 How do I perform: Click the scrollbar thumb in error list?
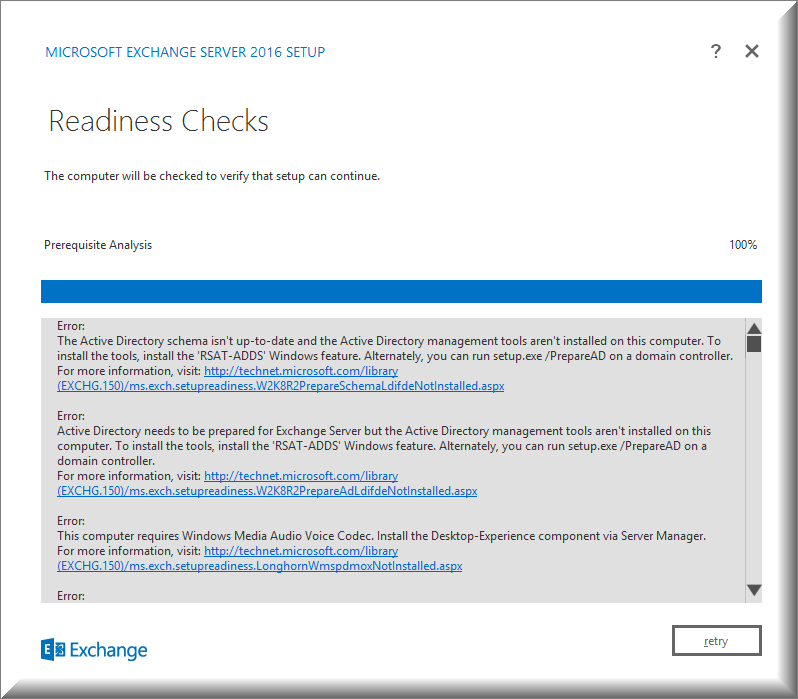pos(754,344)
